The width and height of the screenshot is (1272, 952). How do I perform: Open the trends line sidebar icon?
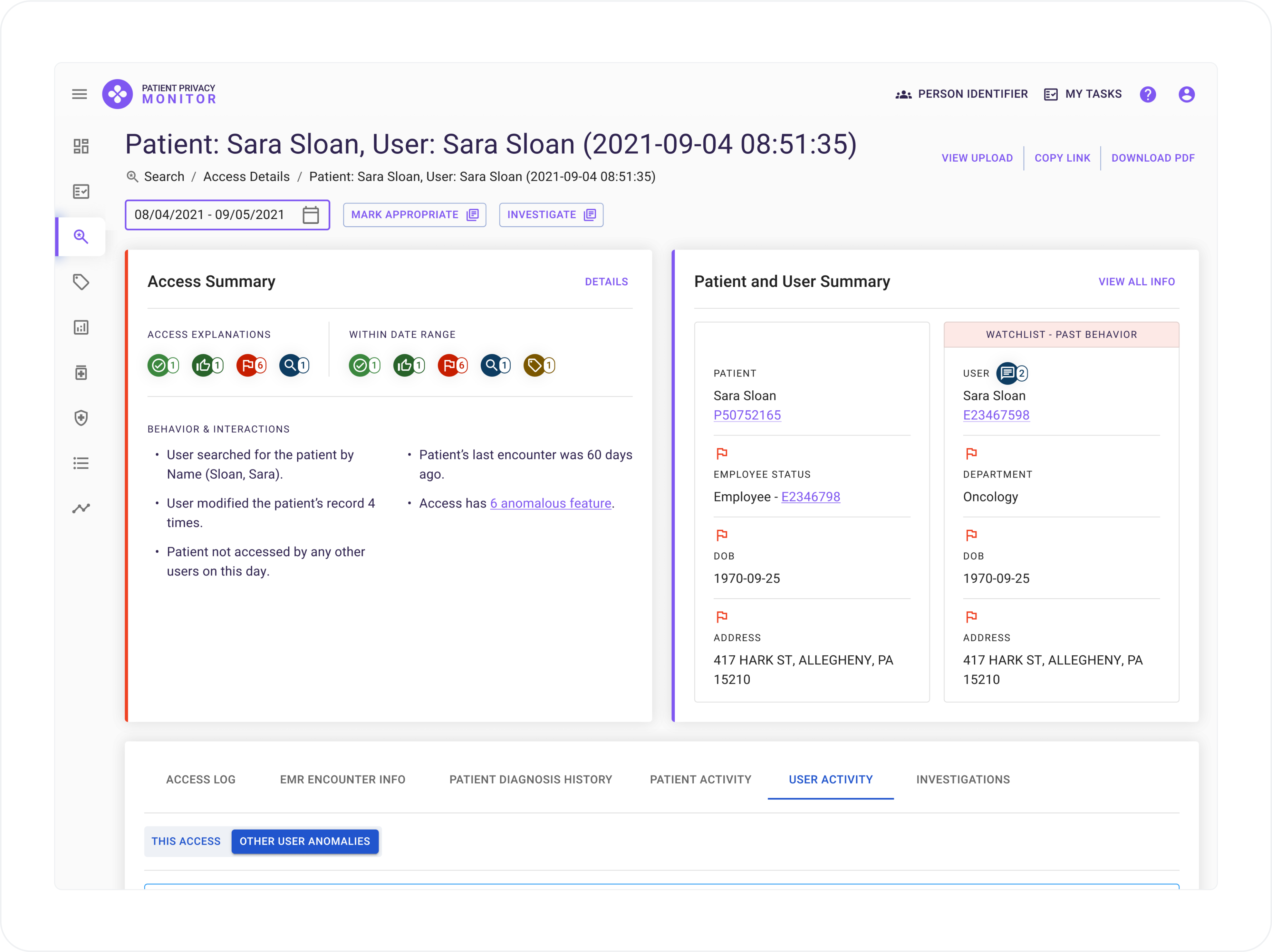81,509
